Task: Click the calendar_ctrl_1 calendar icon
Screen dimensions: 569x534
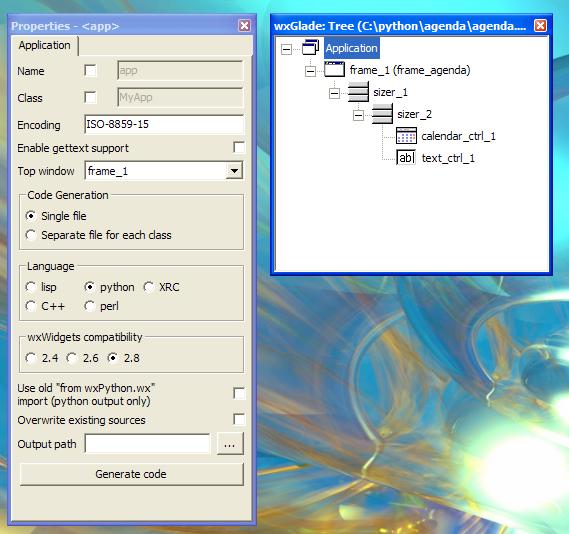Action: click(x=406, y=136)
